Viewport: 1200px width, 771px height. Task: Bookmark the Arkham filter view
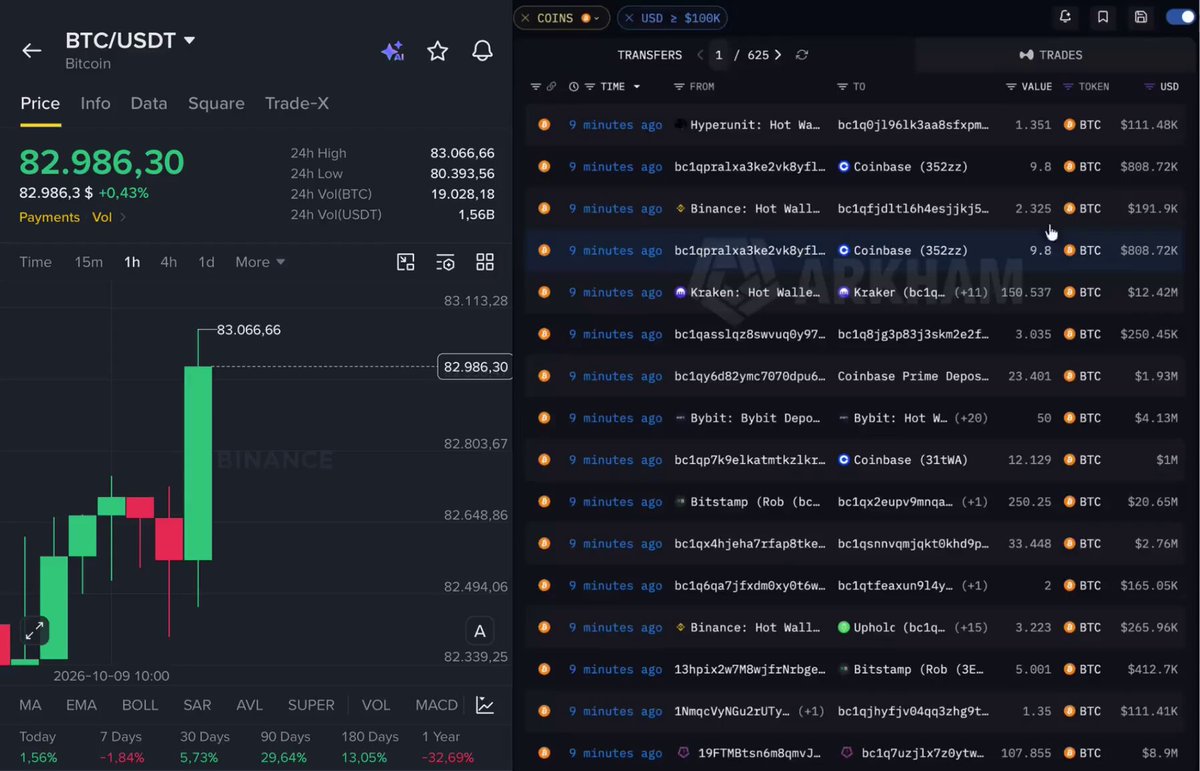click(1102, 17)
